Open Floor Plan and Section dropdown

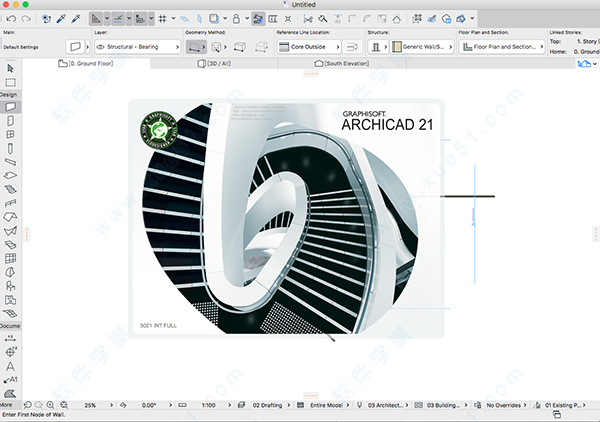pyautogui.click(x=502, y=47)
